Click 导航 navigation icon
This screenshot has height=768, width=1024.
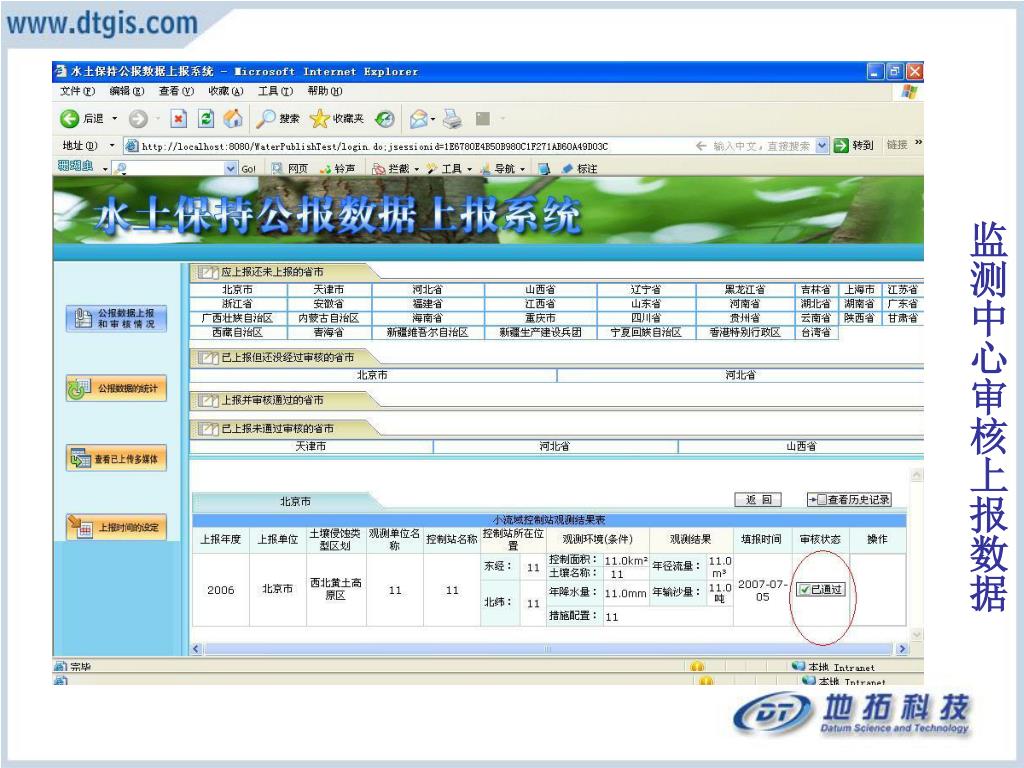(x=485, y=168)
